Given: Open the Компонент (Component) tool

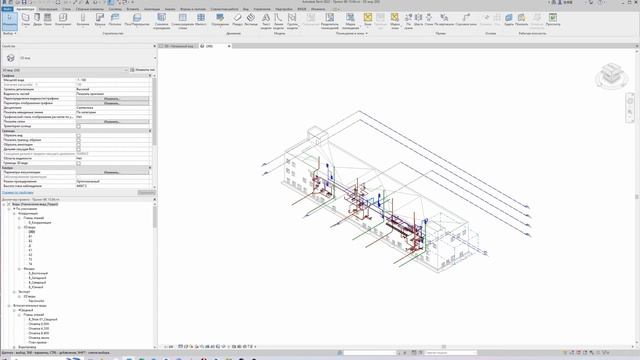Looking at the screenshot, I should pos(63,20).
